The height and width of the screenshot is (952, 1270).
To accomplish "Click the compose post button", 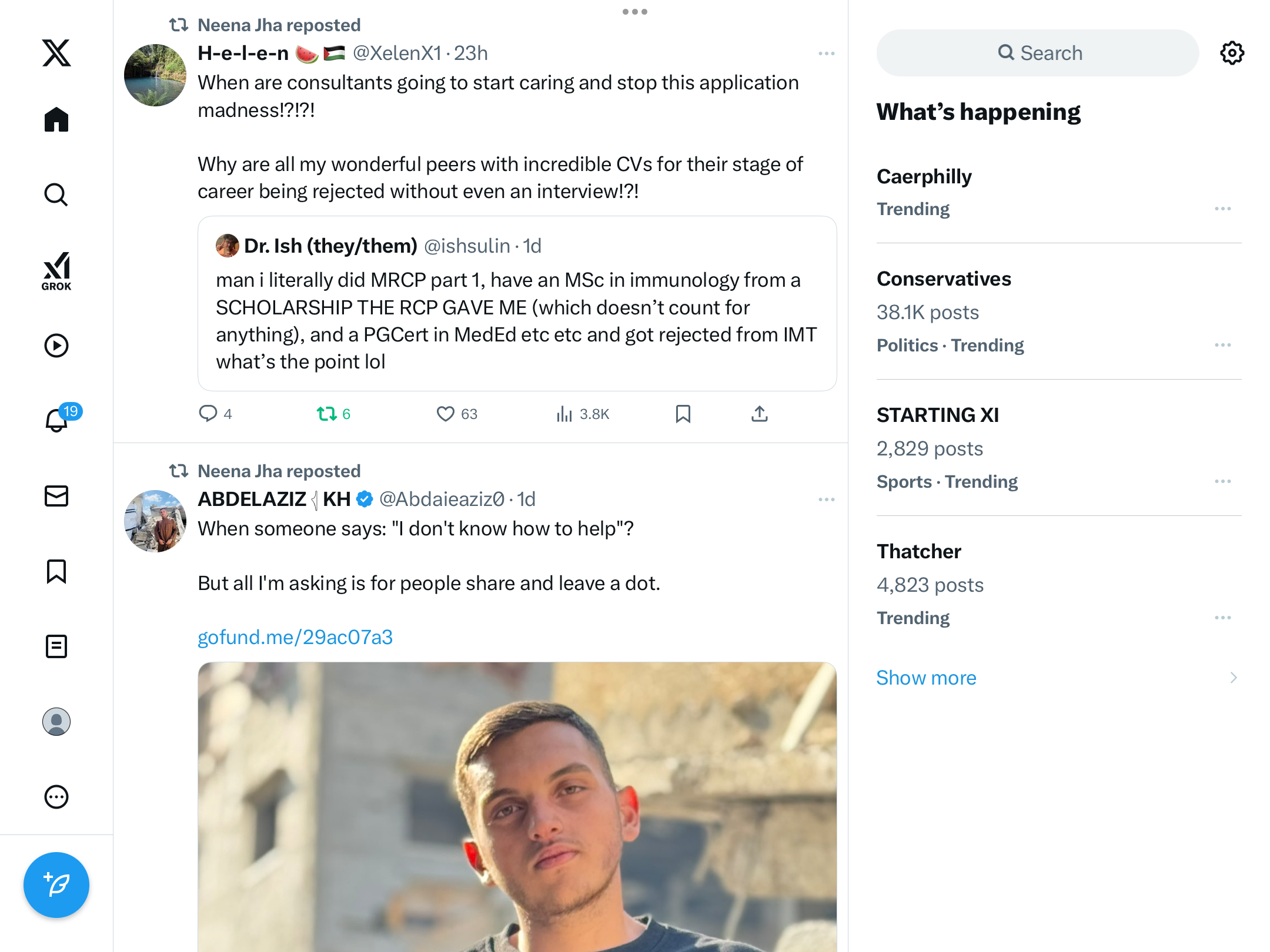I will [56, 884].
